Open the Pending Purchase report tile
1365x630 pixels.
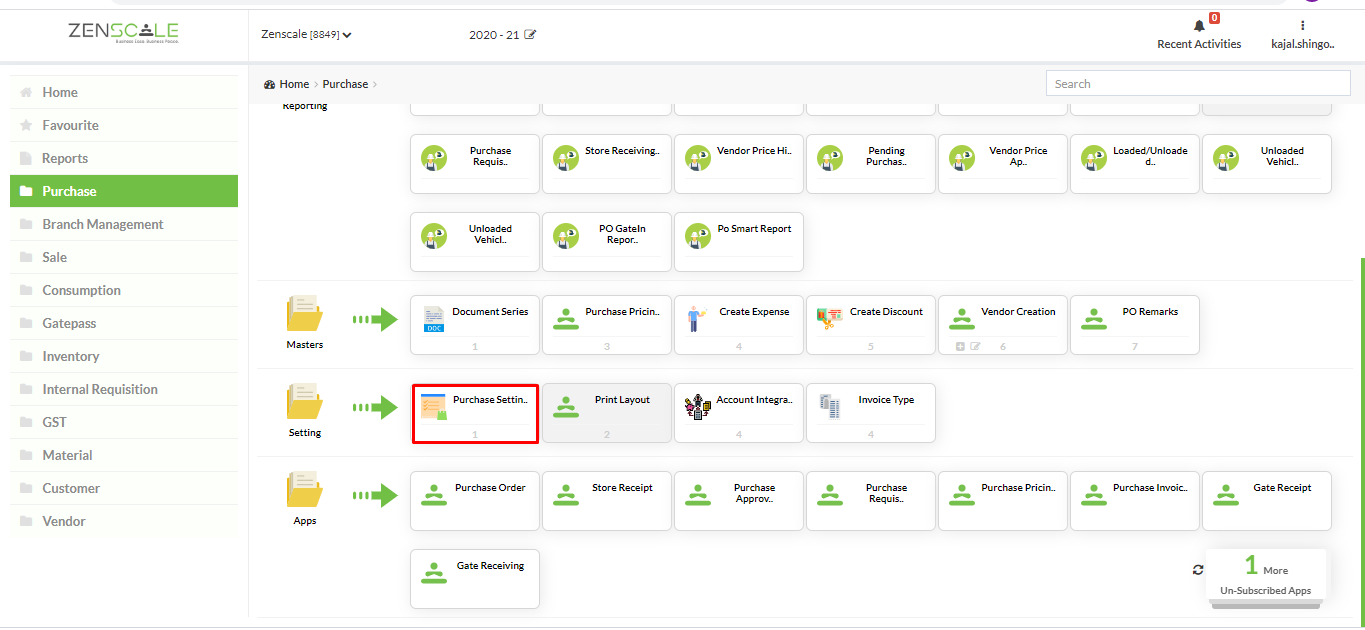click(871, 164)
